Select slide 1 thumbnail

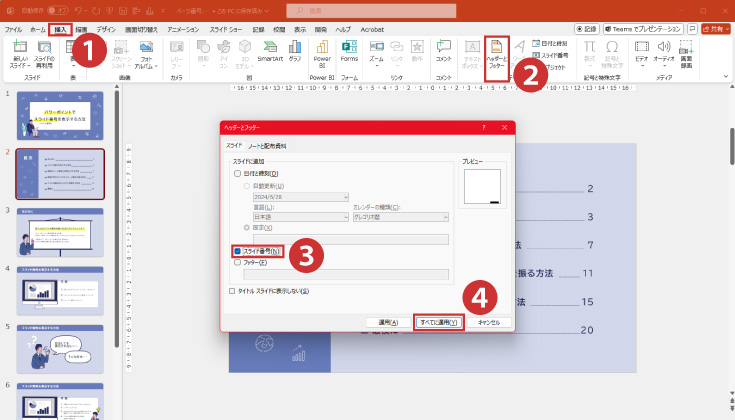tap(60, 116)
